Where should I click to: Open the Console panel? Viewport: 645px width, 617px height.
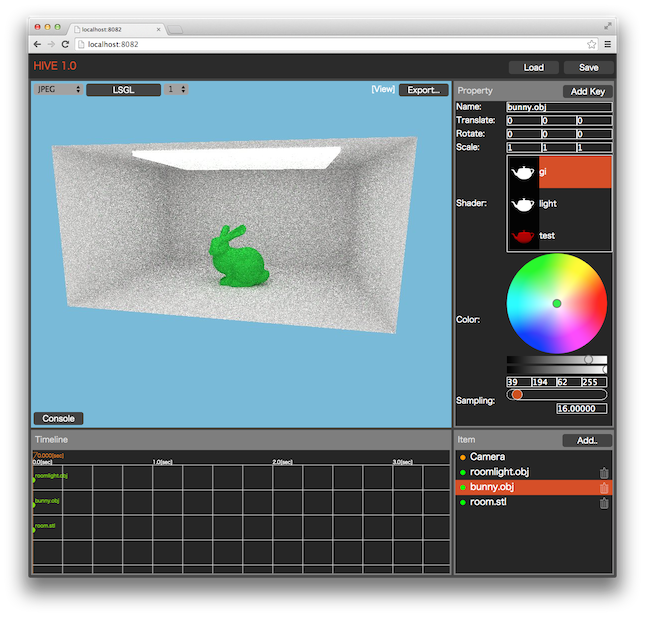click(58, 418)
